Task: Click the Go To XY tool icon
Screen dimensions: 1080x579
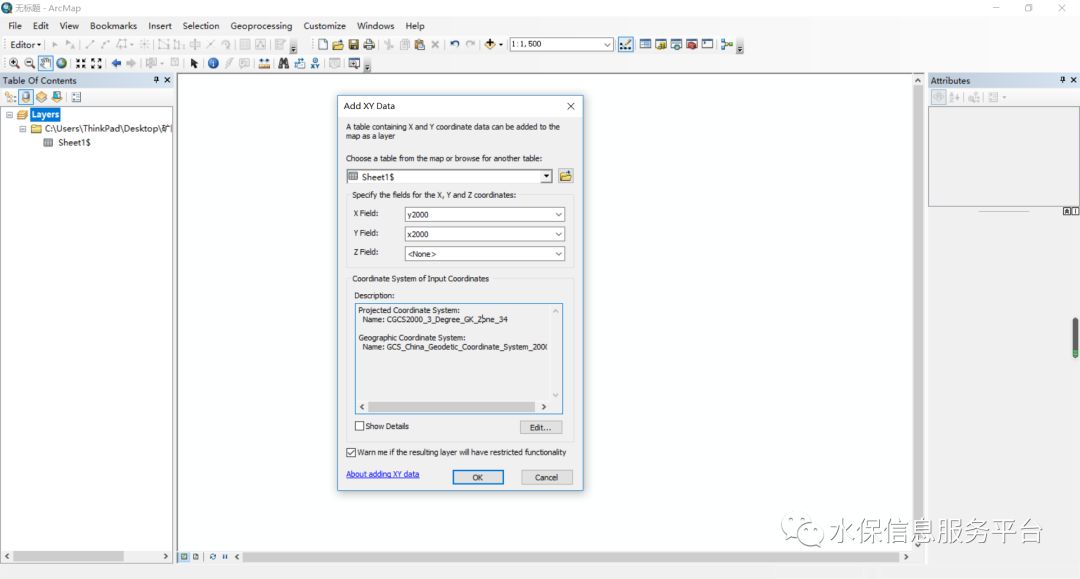Action: (315, 63)
